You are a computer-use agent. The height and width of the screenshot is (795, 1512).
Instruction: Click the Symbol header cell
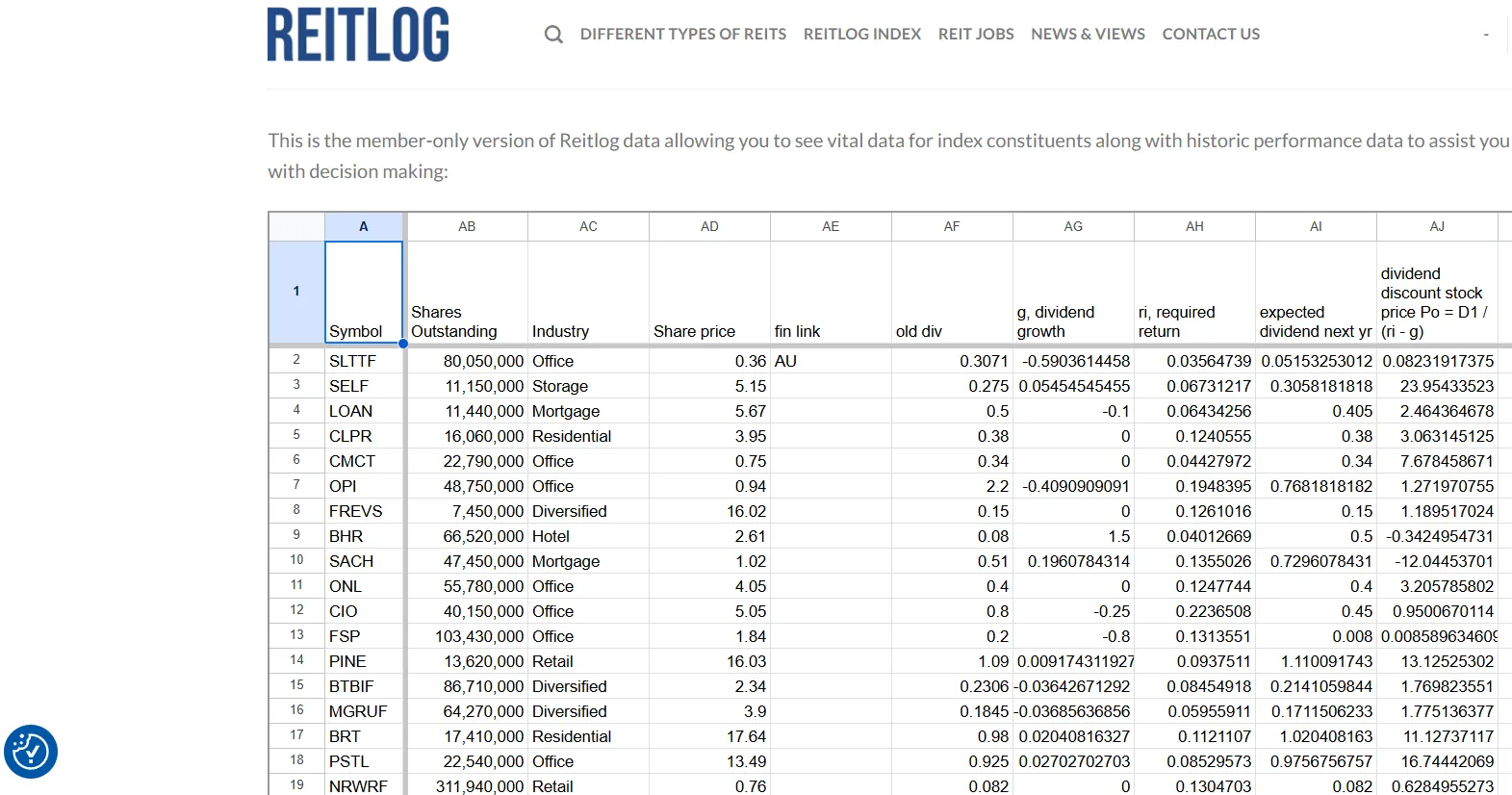pos(364,292)
